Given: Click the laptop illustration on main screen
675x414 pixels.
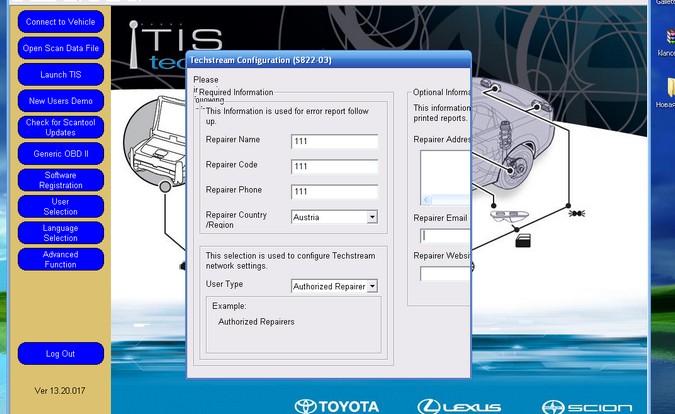Looking at the screenshot, I should (157, 140).
